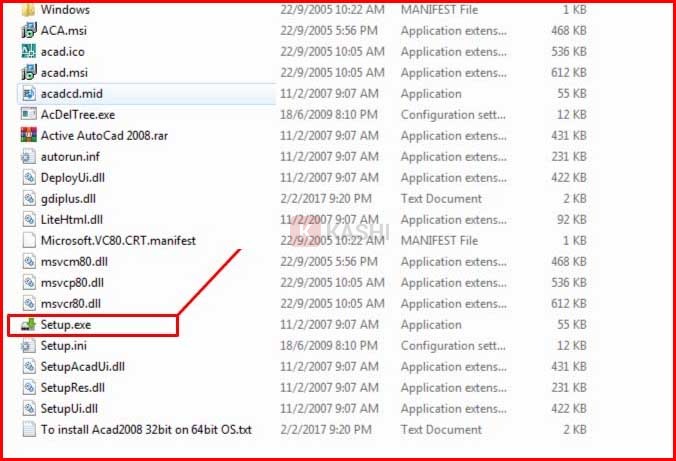The image size is (676, 461).
Task: Click Text Document type in gdiplus.dll row
Action: [x=441, y=199]
